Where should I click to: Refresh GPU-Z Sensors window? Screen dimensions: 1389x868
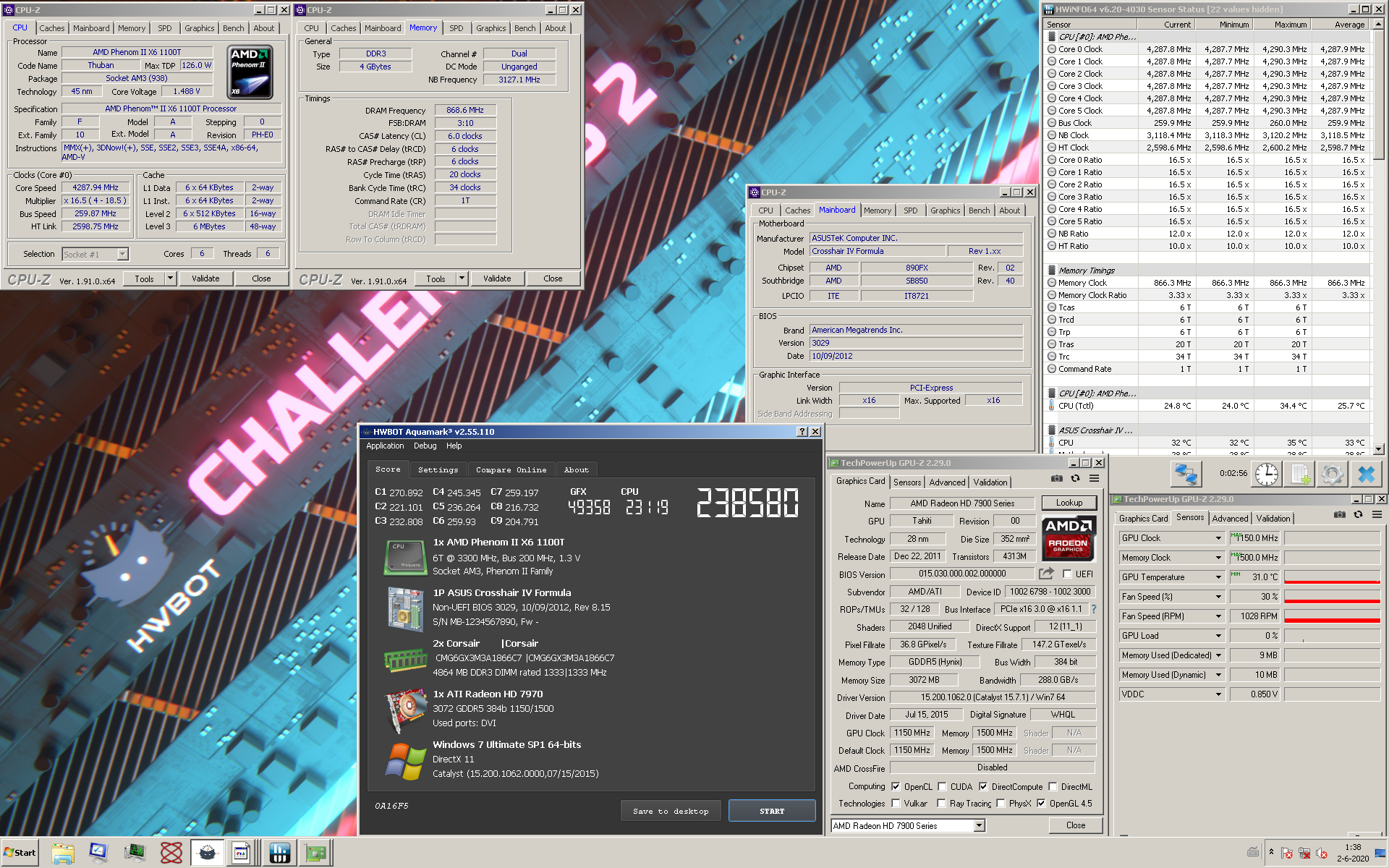[1358, 514]
